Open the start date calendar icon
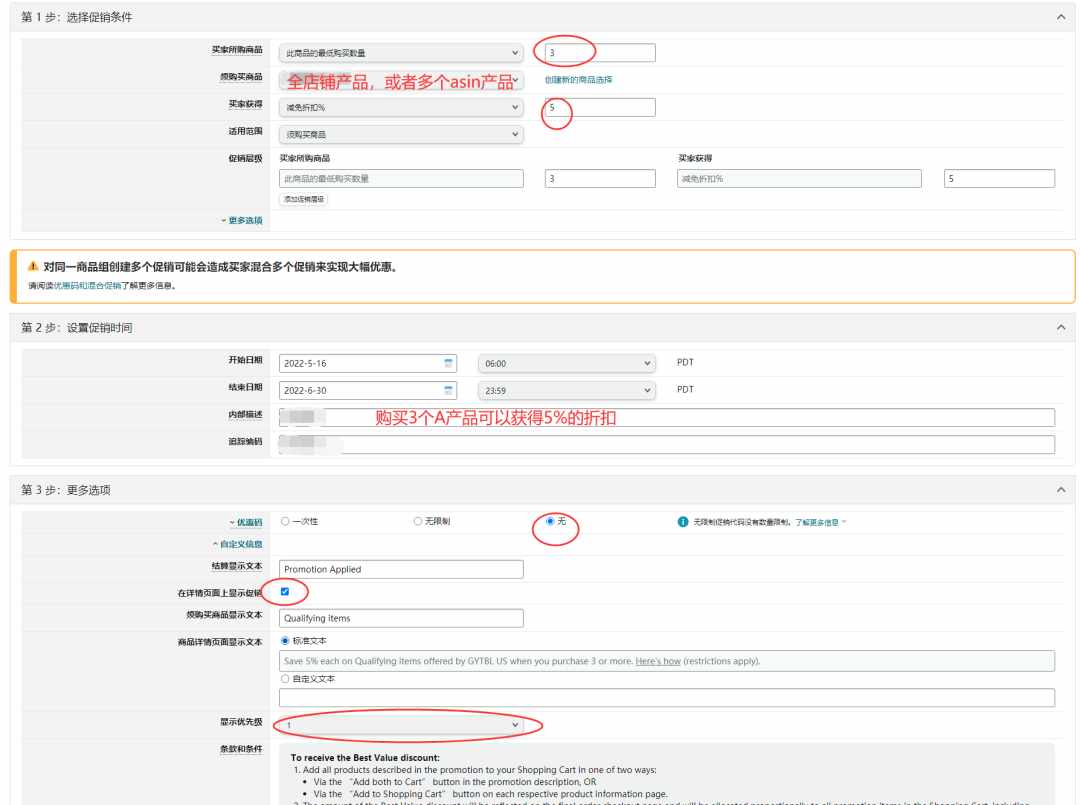 click(x=448, y=363)
